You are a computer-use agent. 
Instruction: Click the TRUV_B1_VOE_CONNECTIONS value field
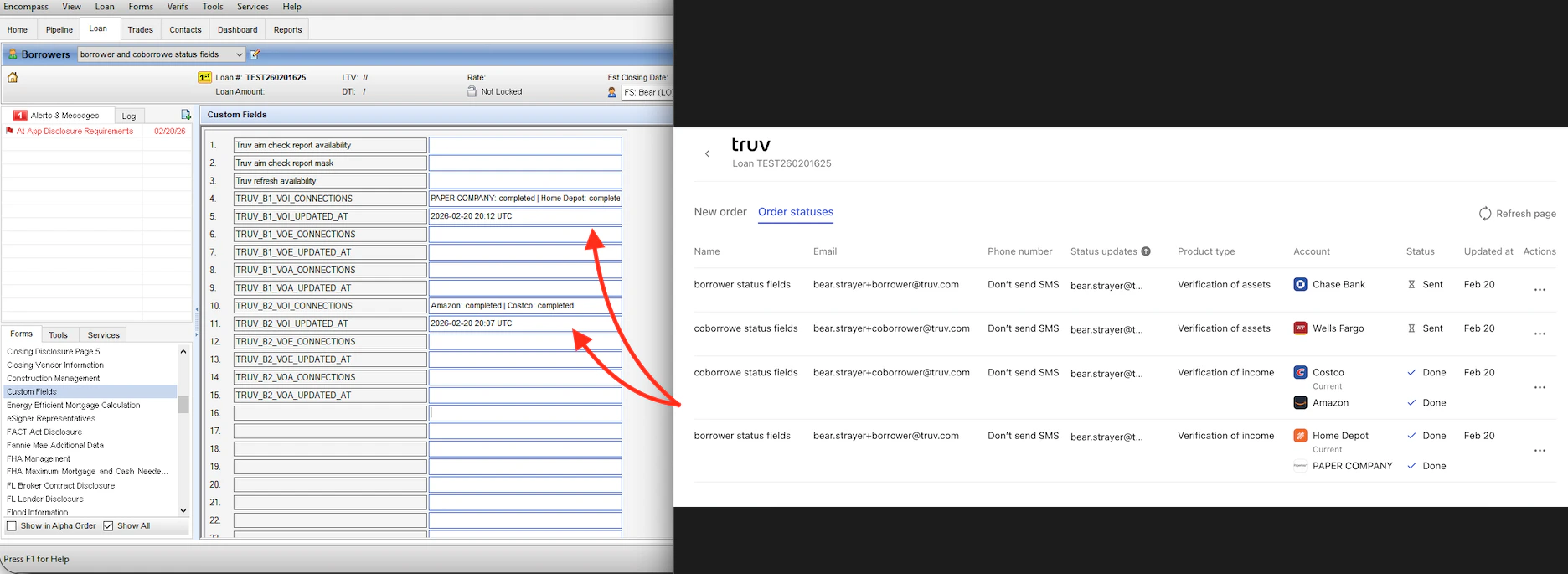[x=525, y=235]
